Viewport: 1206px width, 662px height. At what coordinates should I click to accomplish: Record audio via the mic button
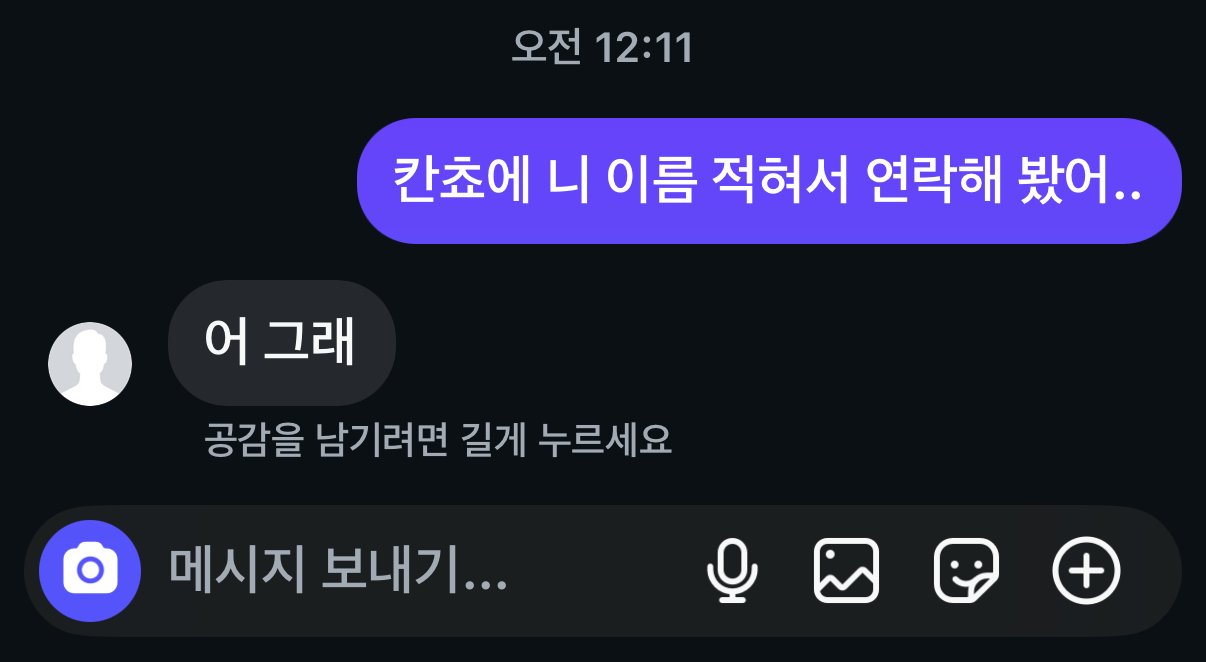(732, 571)
